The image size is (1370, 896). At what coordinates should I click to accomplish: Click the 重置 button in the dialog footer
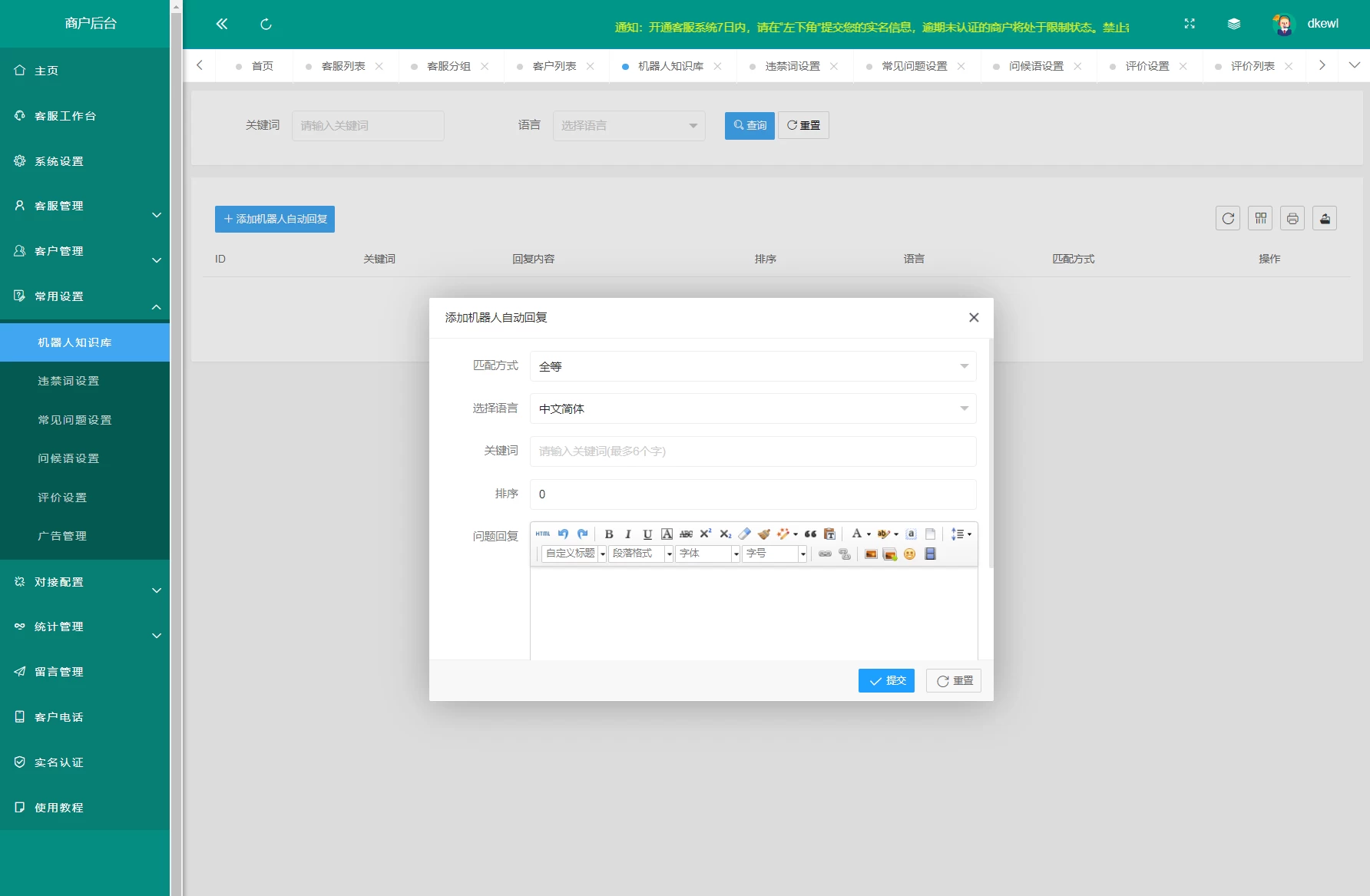point(954,681)
